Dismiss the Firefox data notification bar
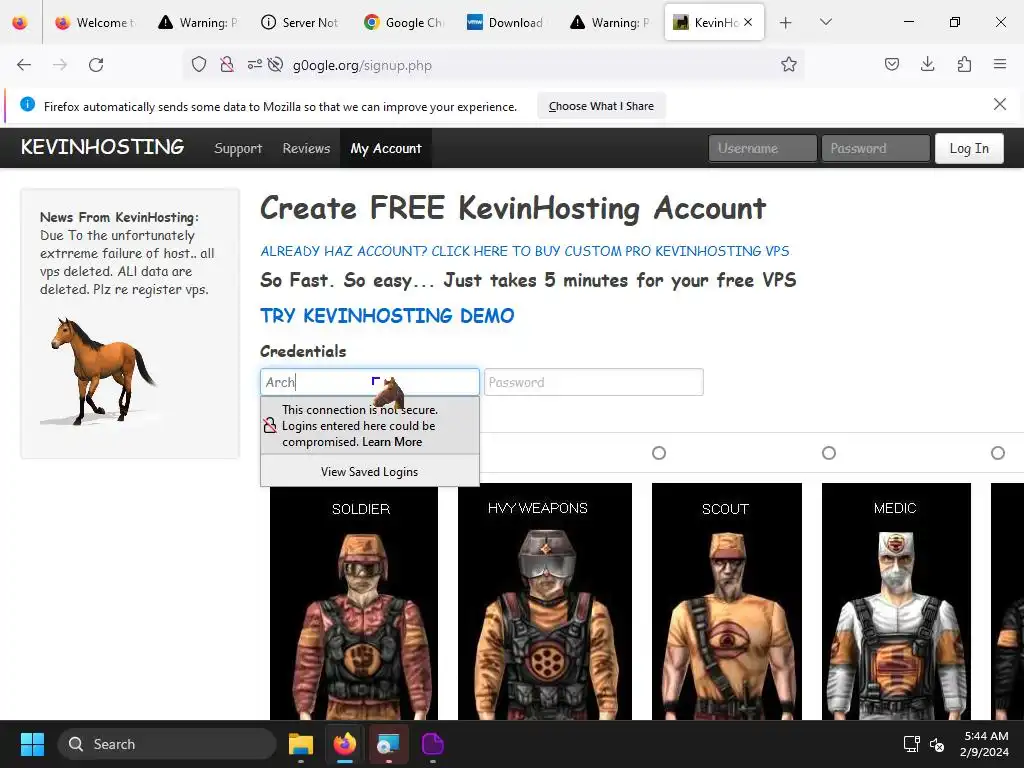The height and width of the screenshot is (768, 1024). click(x=1000, y=104)
